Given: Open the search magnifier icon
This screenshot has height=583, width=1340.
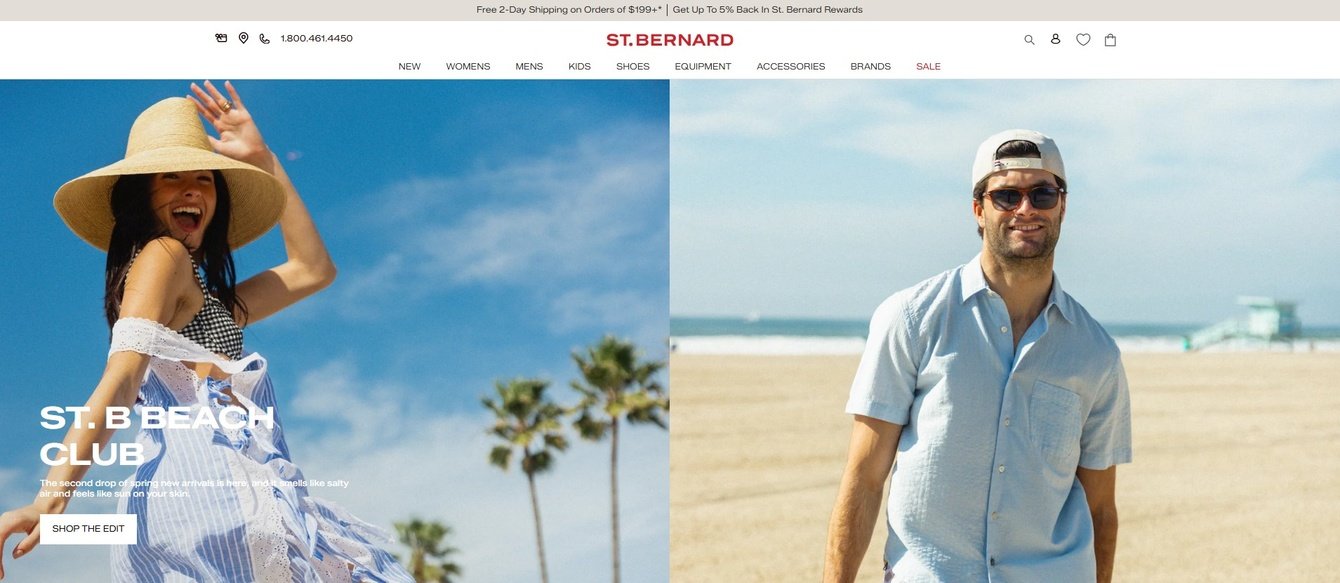Looking at the screenshot, I should [1029, 40].
